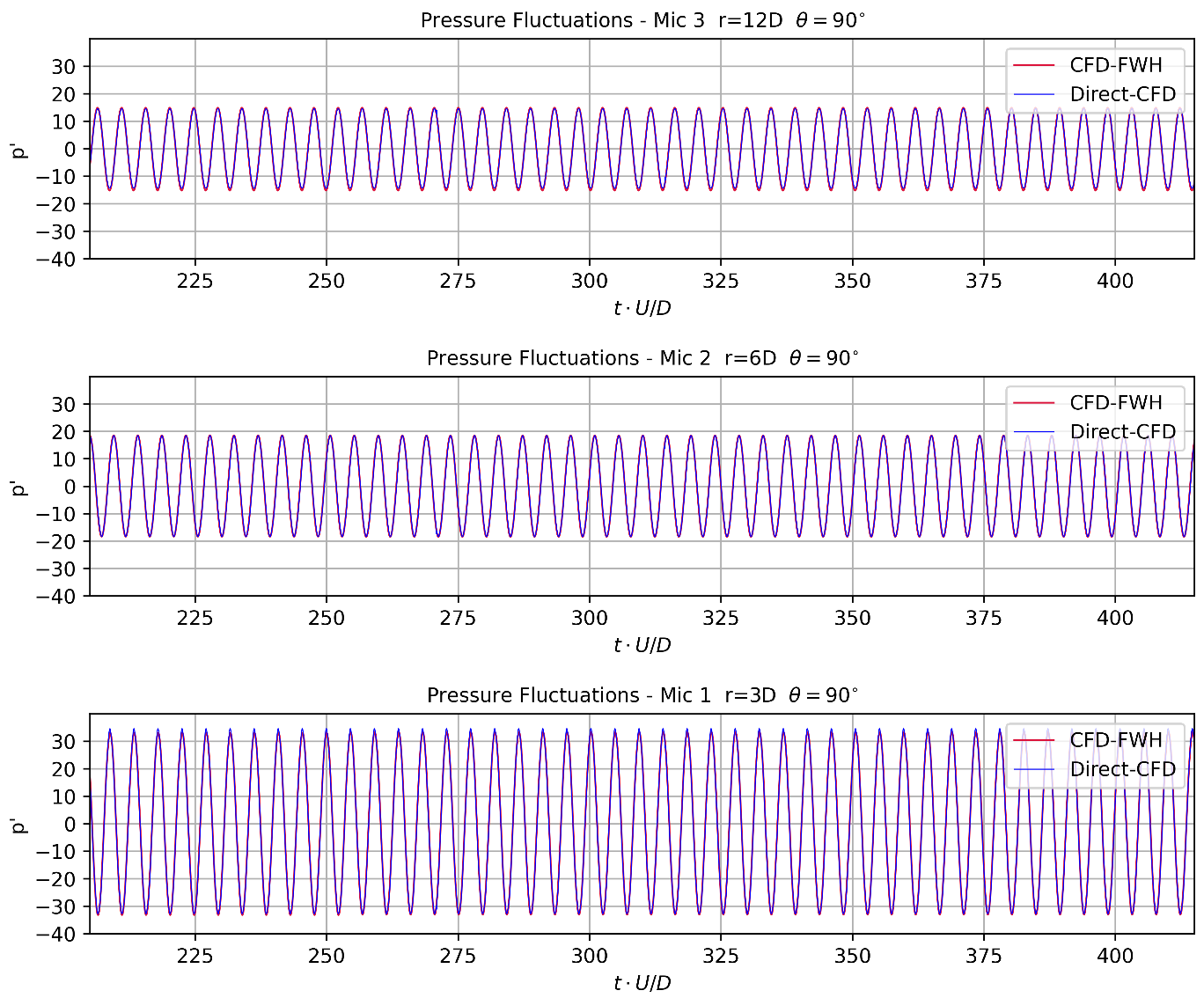
Task: Select the t·U/D axis label under Mic 1 plot
Action: [642, 983]
